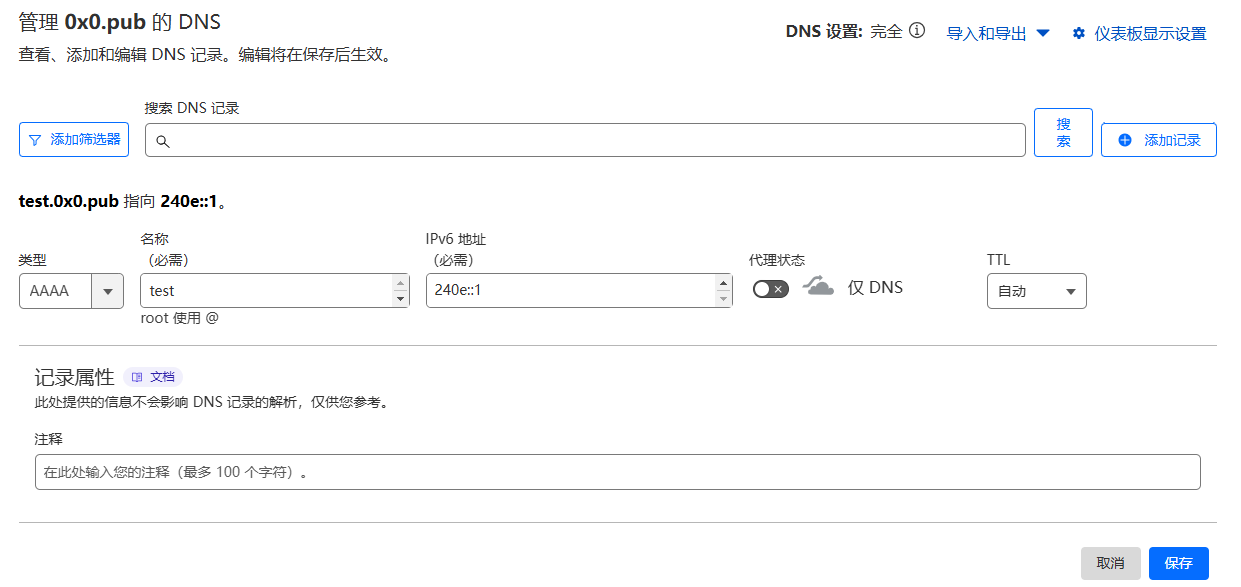Click the IPv6 address field spinner down arrow
Image resolution: width=1241 pixels, height=587 pixels.
coord(724,298)
